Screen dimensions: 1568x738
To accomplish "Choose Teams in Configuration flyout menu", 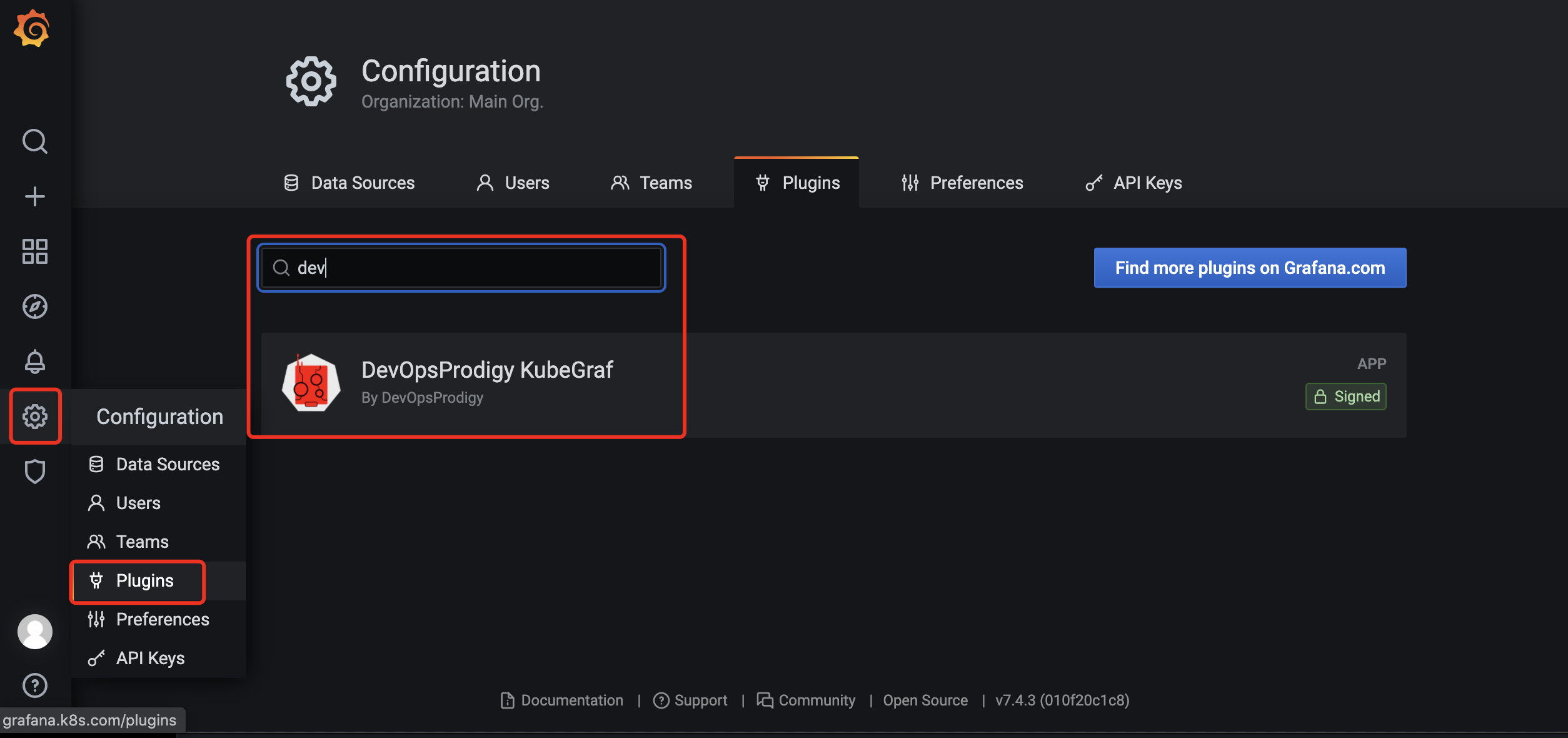I will (x=159, y=542).
